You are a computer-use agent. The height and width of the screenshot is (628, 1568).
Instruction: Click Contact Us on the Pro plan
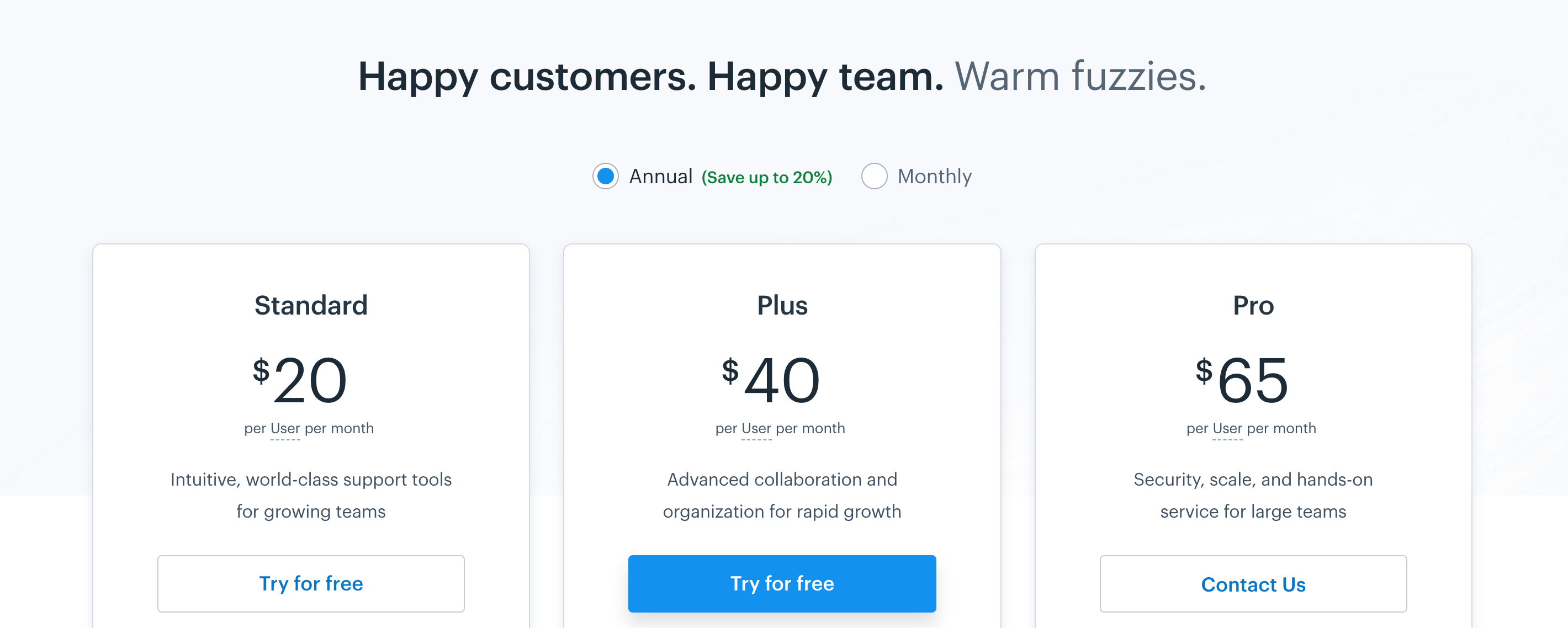1253,584
